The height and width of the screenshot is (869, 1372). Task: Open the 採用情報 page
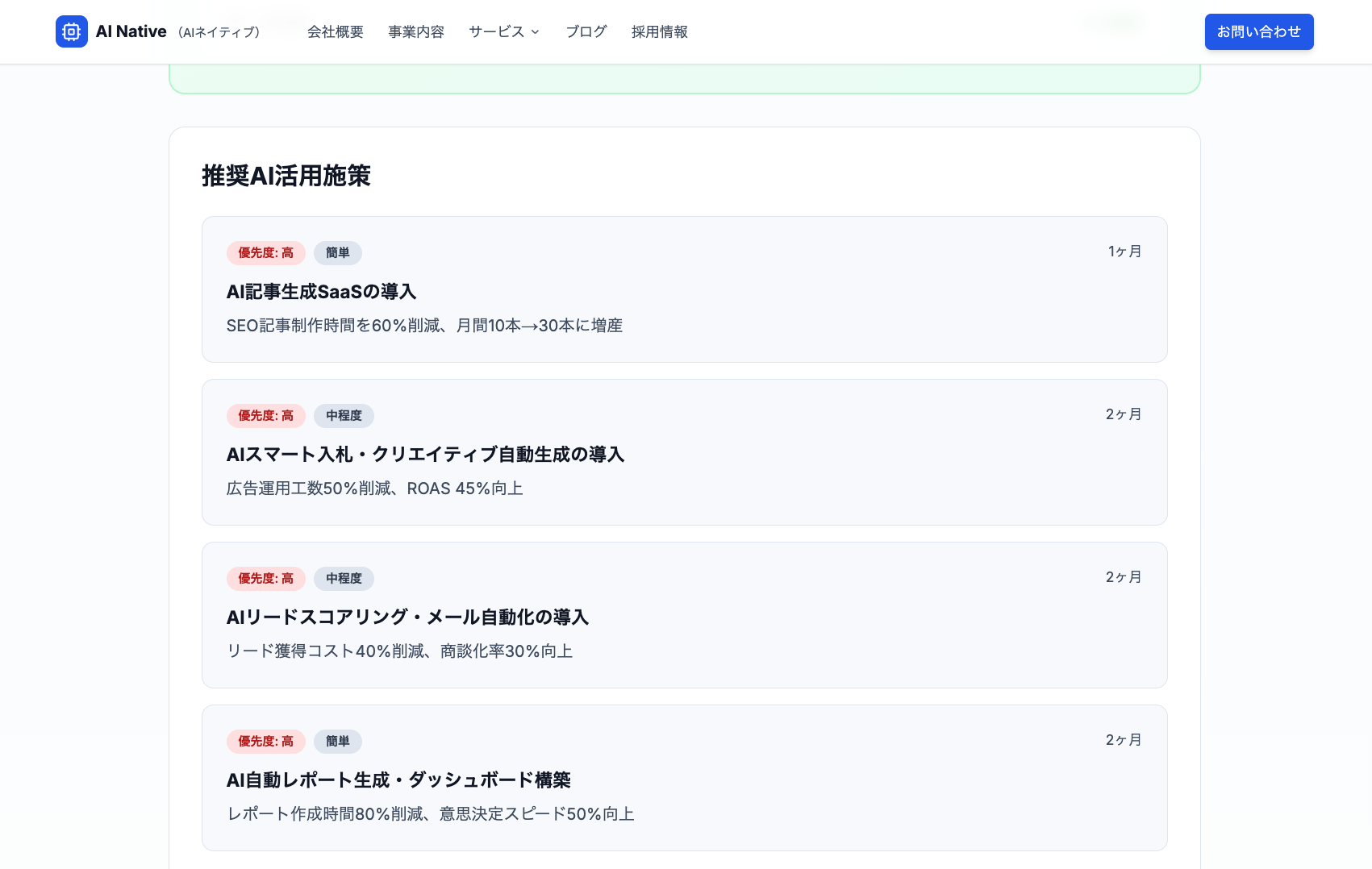coord(659,31)
